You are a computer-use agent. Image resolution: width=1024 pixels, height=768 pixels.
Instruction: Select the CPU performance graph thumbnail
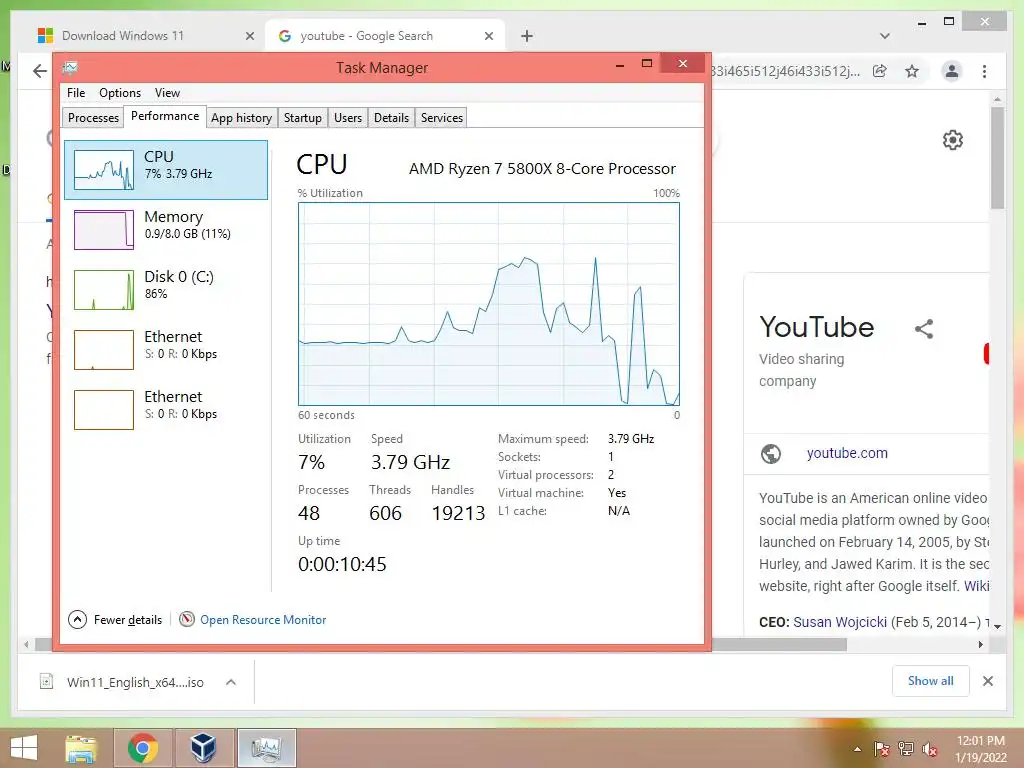104,170
